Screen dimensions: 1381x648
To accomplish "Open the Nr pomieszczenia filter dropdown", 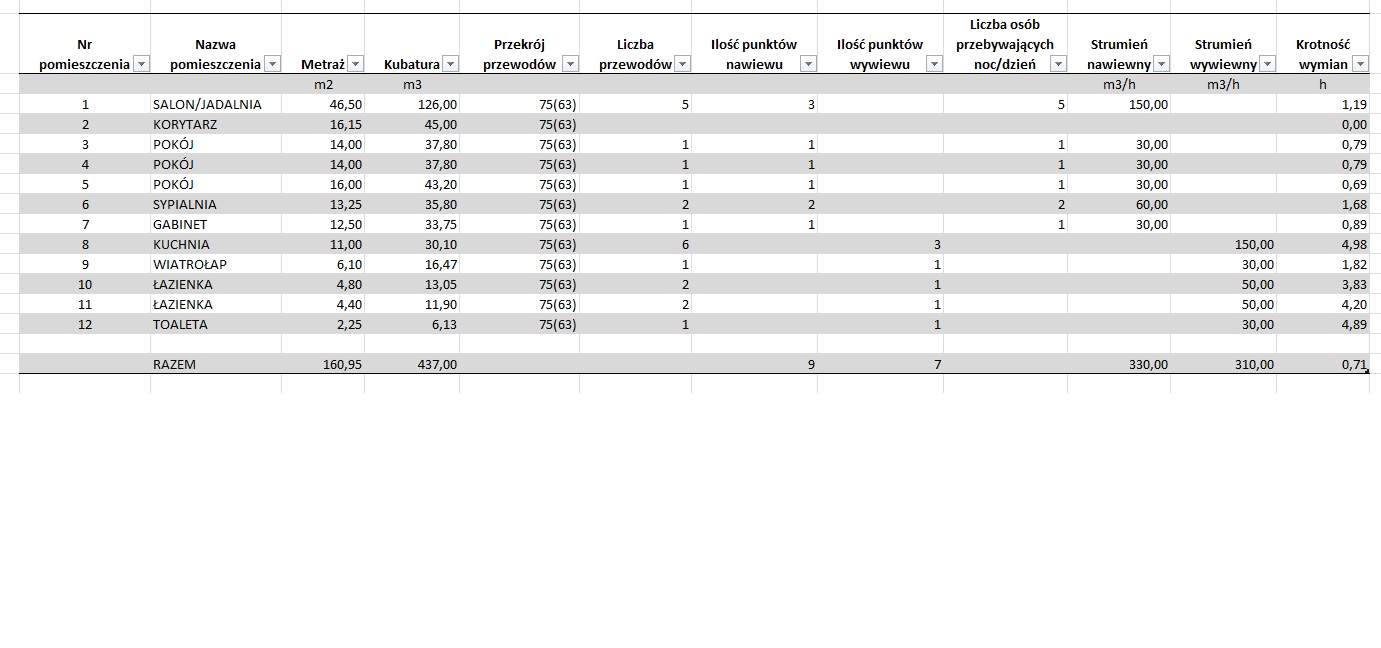I will (141, 65).
